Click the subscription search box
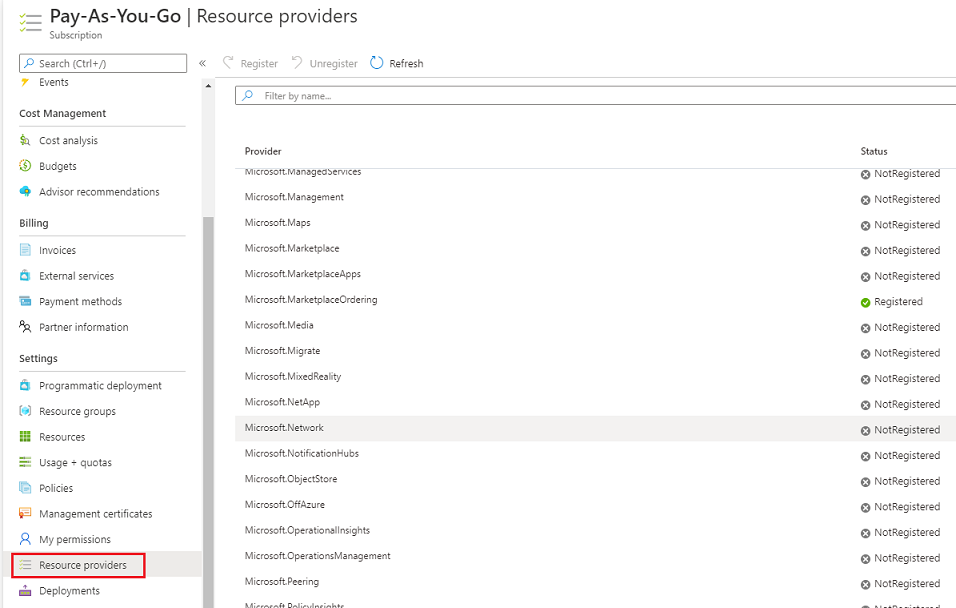This screenshot has width=956, height=608. coord(103,62)
